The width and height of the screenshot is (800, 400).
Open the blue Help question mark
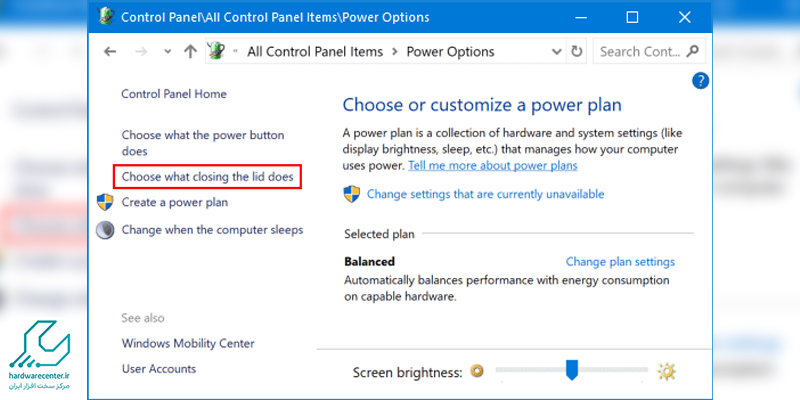point(700,81)
